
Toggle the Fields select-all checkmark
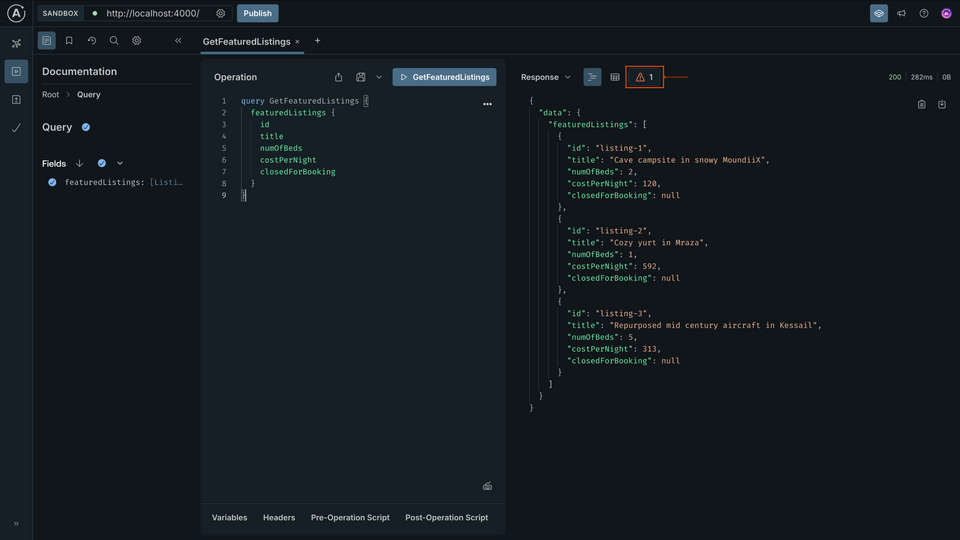(102, 163)
